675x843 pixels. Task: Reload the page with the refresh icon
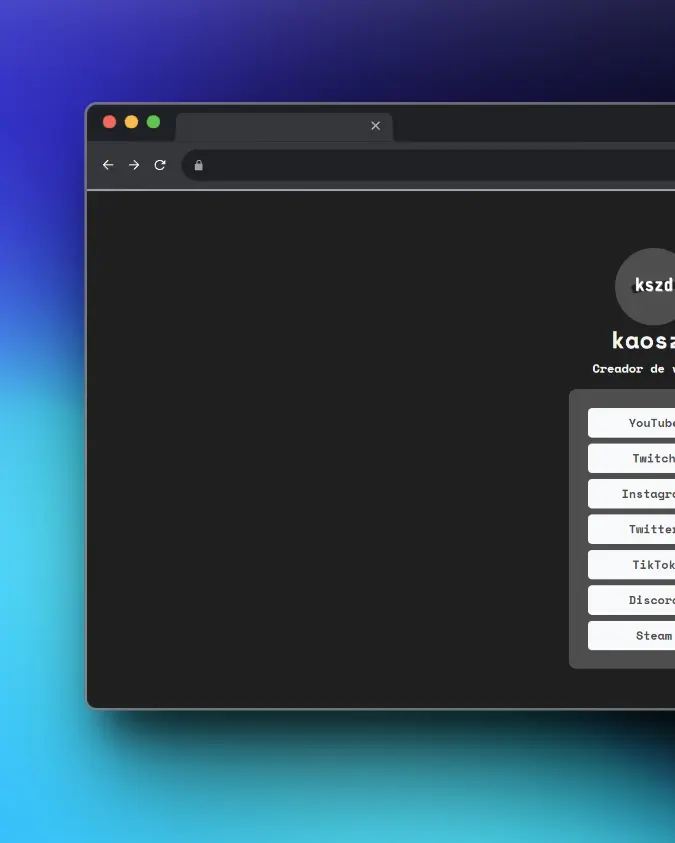(x=160, y=165)
